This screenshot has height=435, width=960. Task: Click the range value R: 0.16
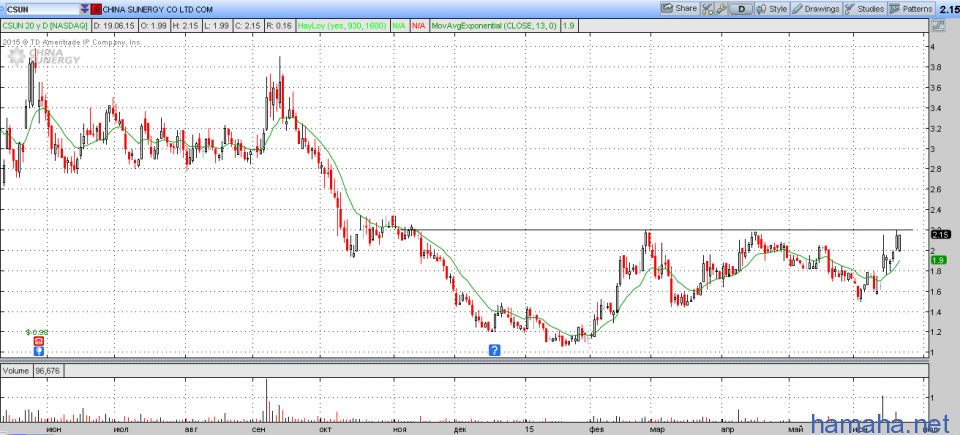click(x=279, y=26)
